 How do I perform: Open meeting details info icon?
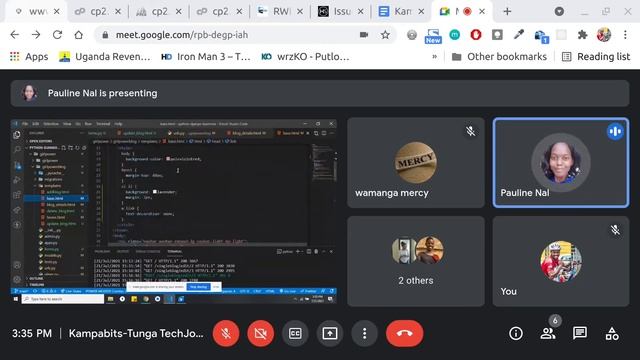click(516, 333)
